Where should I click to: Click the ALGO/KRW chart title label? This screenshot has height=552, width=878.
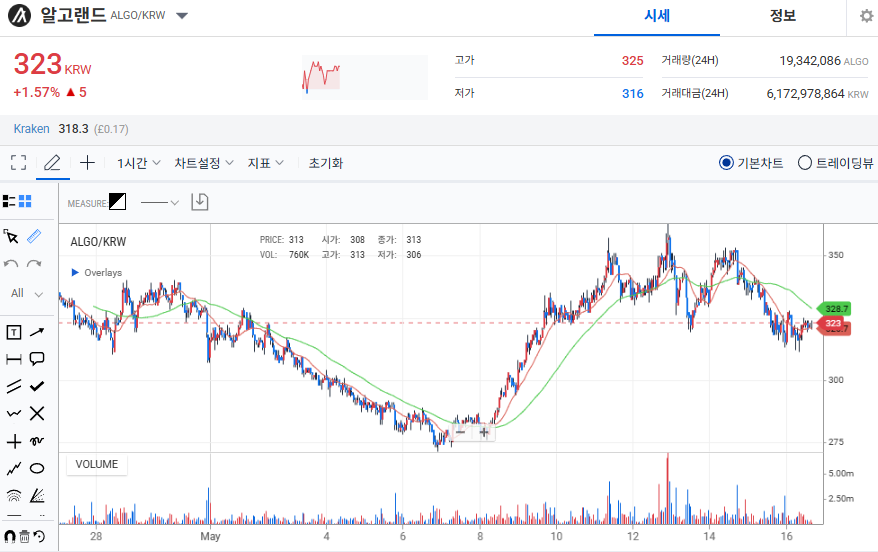click(98, 242)
